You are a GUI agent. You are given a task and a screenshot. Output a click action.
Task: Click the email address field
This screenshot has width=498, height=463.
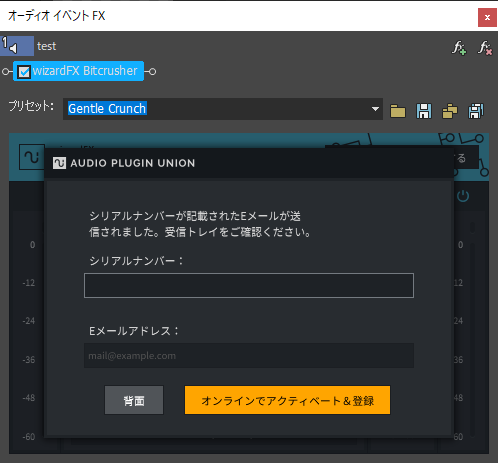tap(249, 356)
